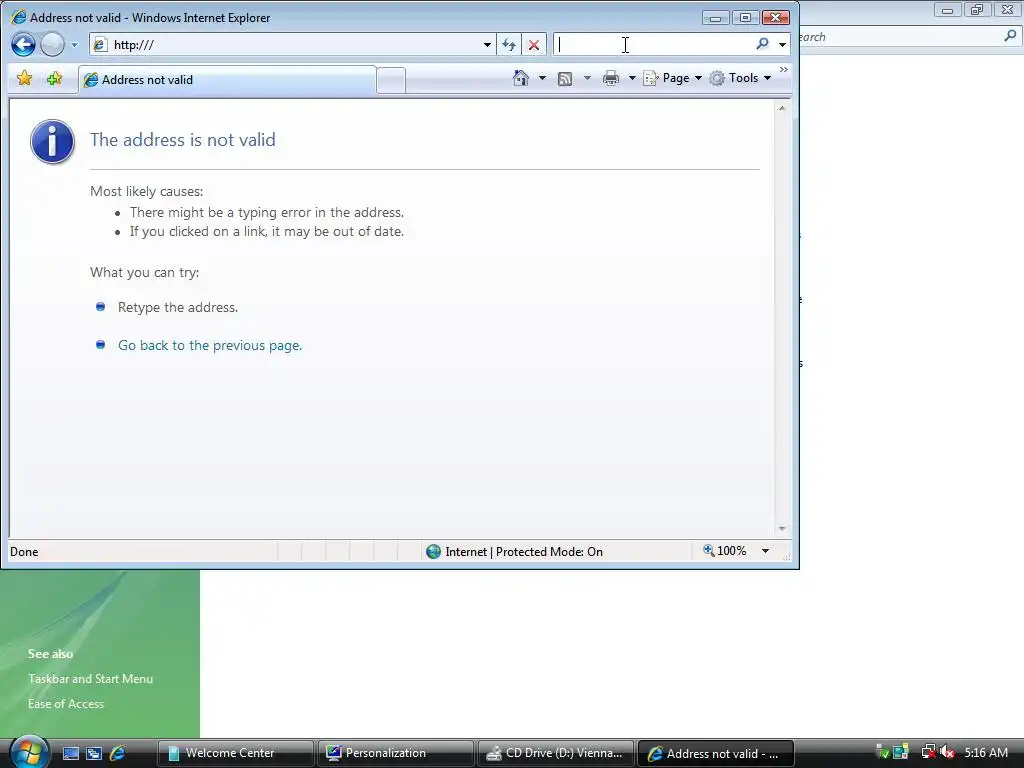Click the Show Desktop quick launch icon

click(71, 753)
